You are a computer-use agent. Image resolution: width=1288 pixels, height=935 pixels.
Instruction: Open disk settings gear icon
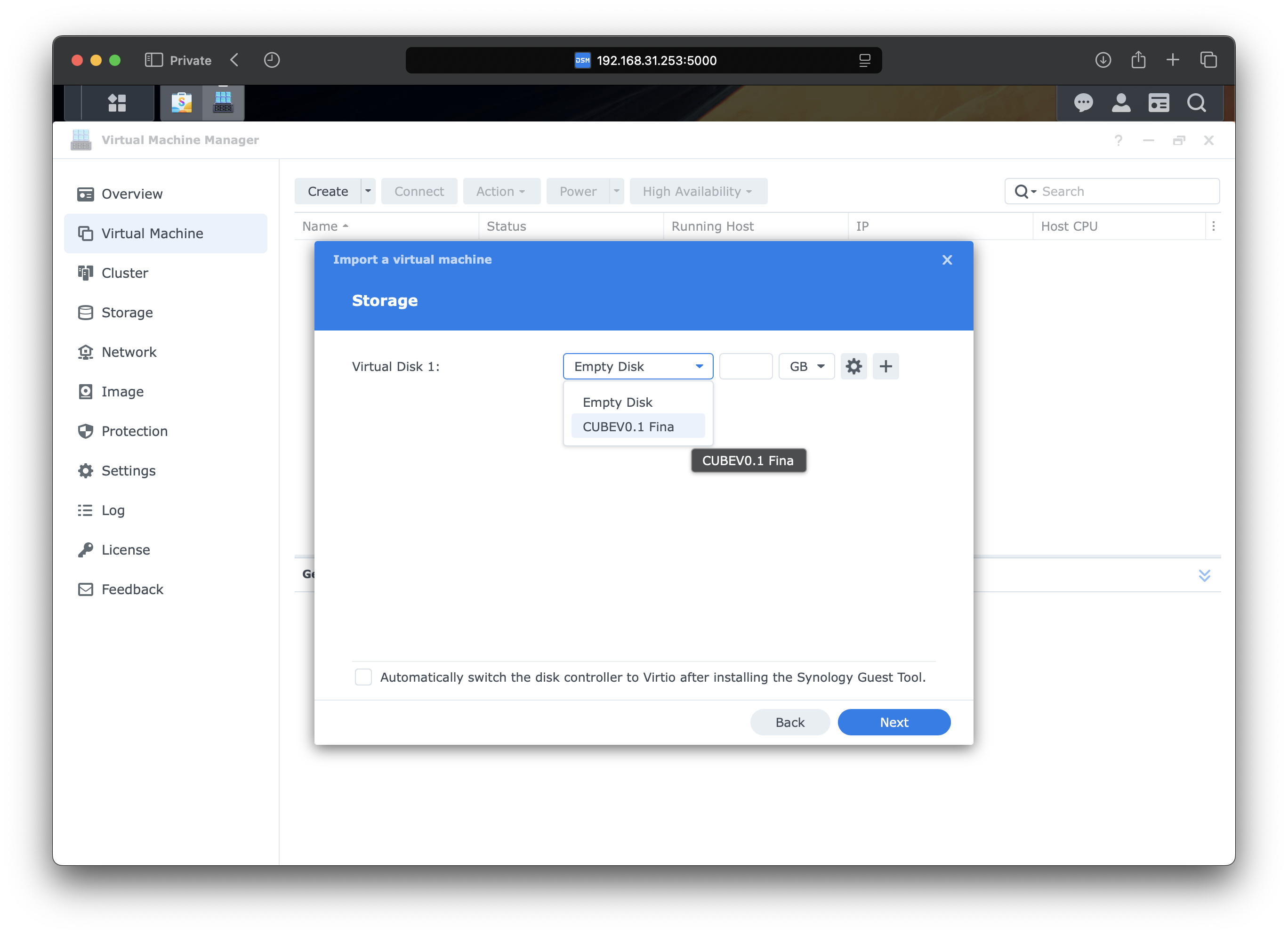click(x=853, y=366)
